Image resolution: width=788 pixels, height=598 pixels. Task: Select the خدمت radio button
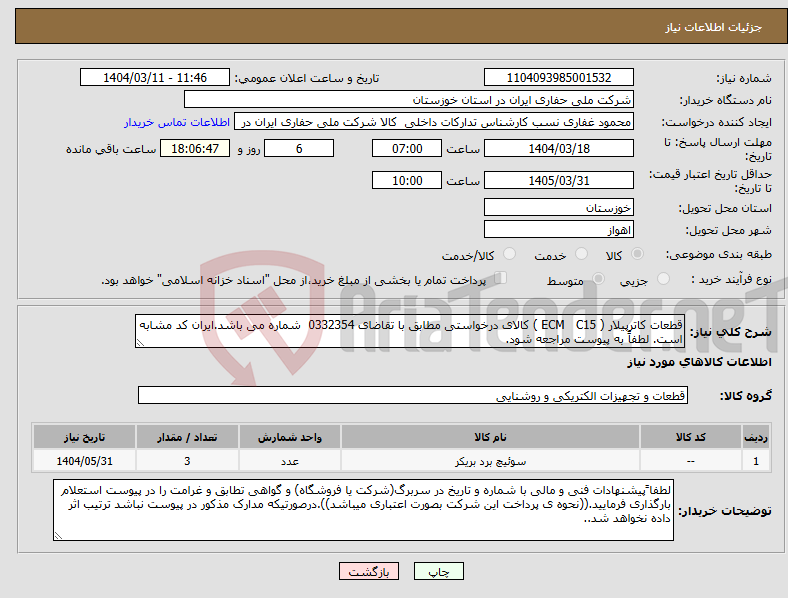tap(581, 254)
